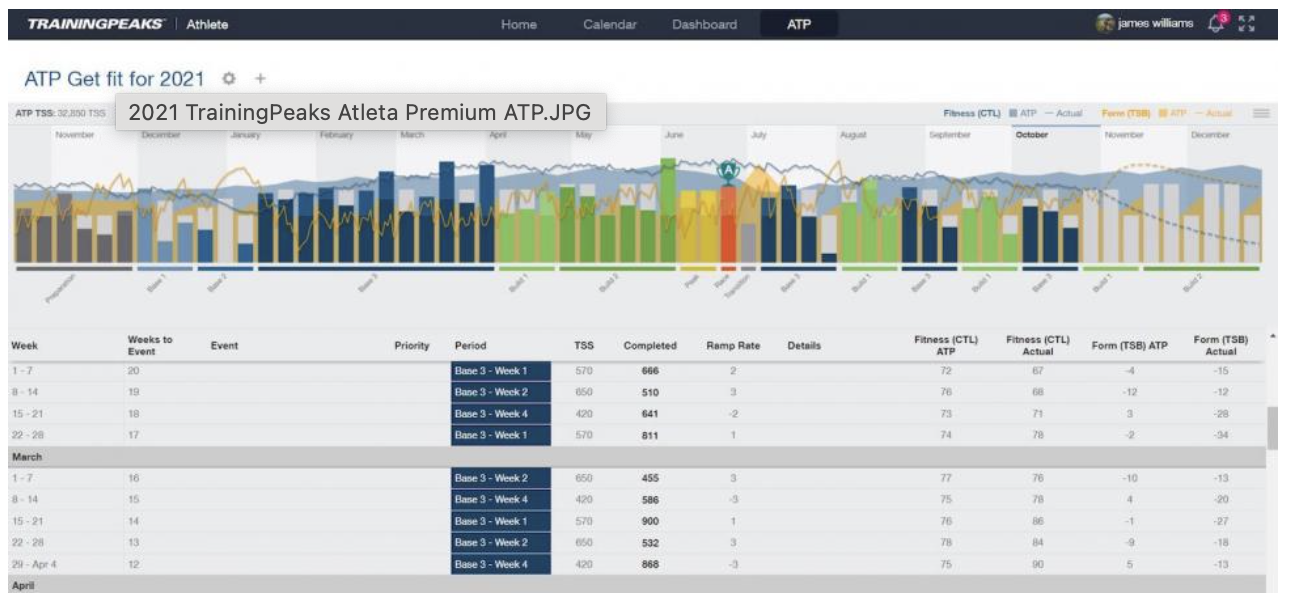The height and width of the screenshot is (604, 1294).
Task: Click the ATP Get fit for 2021 title
Action: point(114,79)
